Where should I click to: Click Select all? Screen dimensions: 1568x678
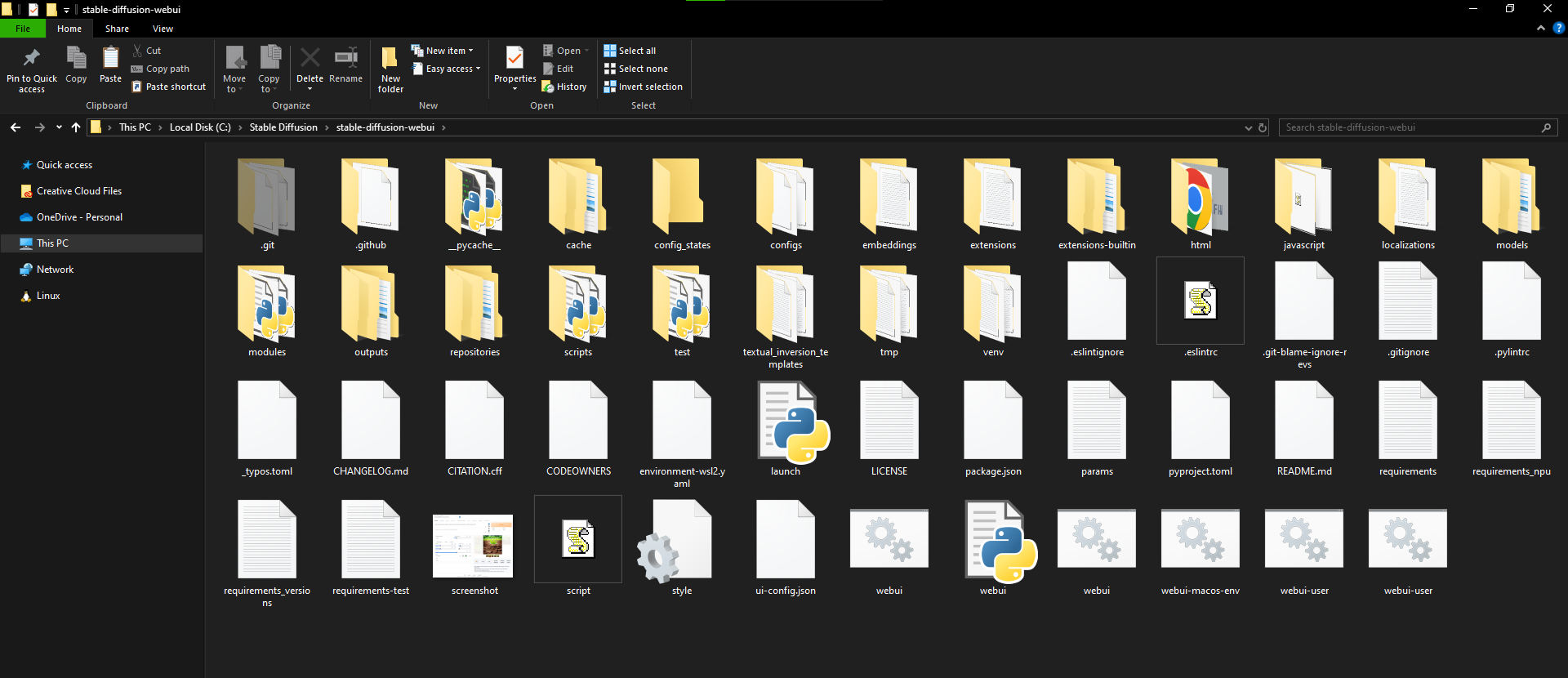pyautogui.click(x=630, y=51)
